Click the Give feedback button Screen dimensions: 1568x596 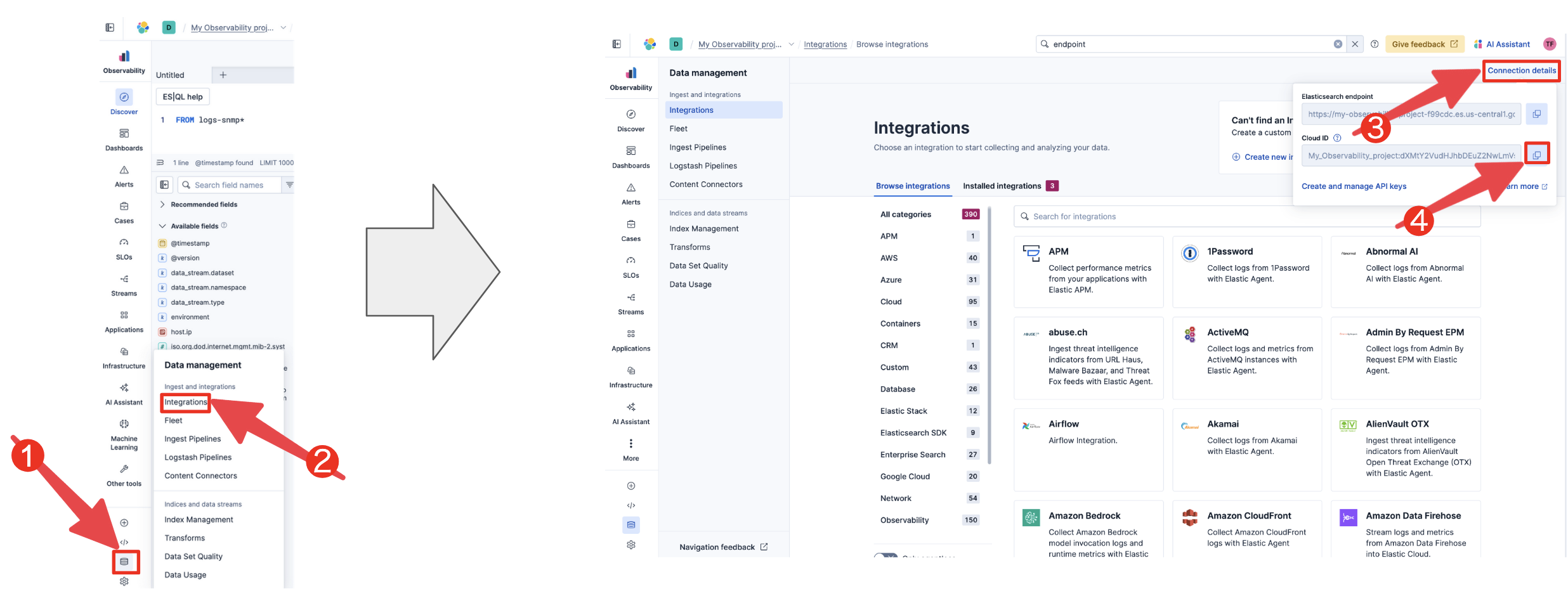(1425, 44)
